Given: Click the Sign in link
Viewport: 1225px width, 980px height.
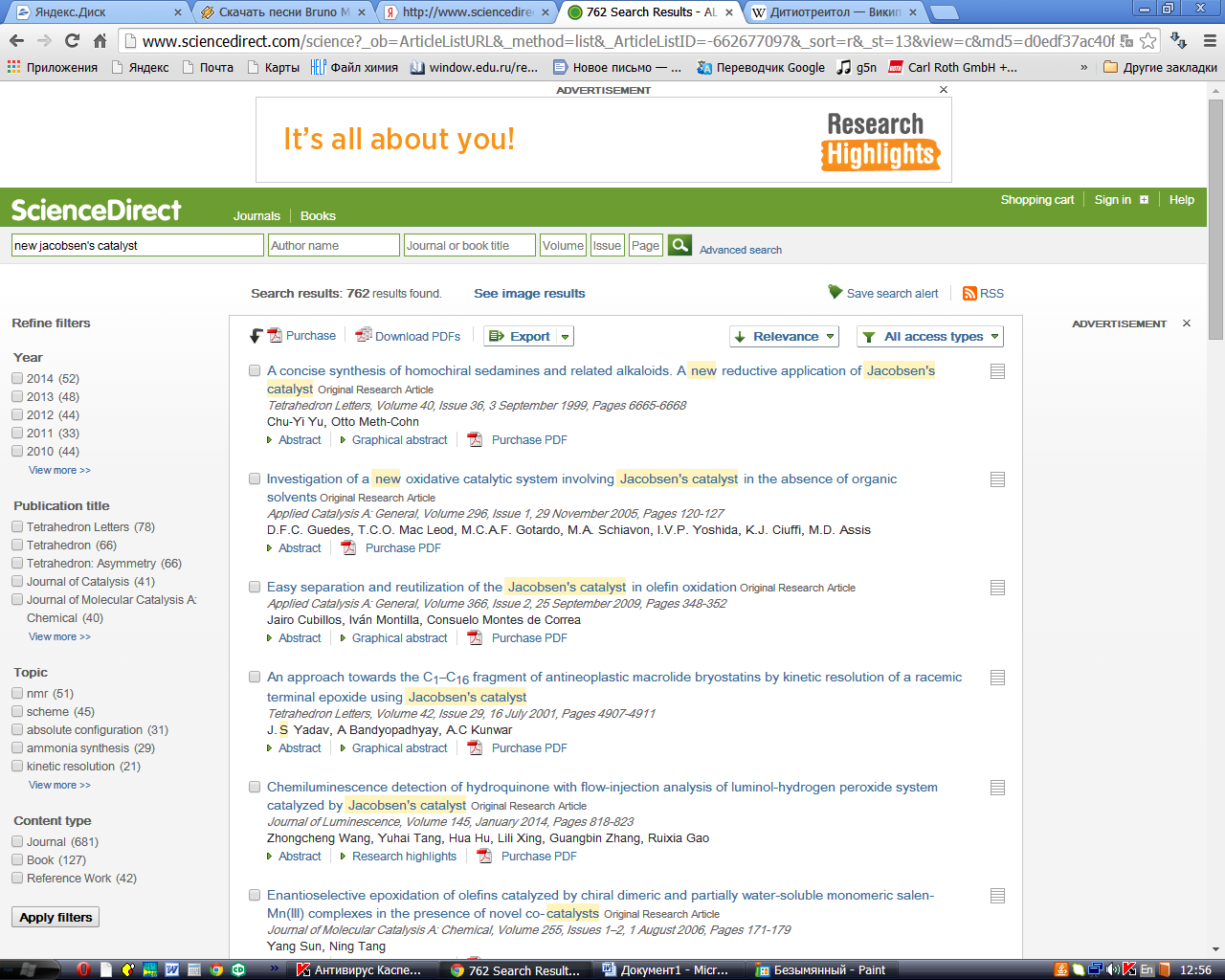Looking at the screenshot, I should coord(1112,200).
